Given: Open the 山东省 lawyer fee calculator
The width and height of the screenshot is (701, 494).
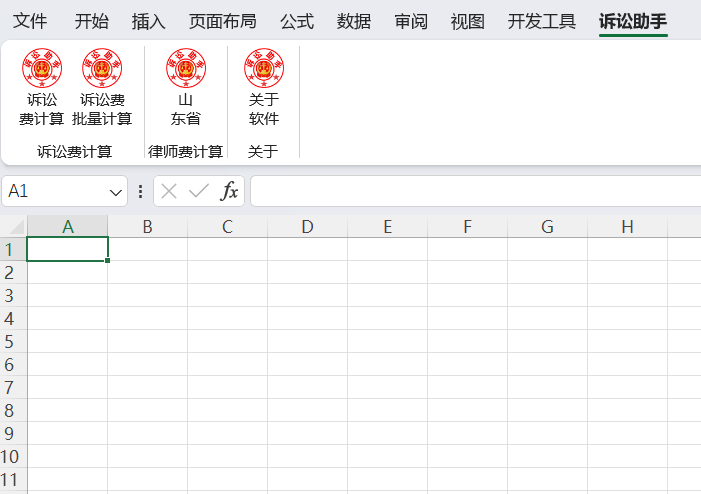Looking at the screenshot, I should pos(185,88).
